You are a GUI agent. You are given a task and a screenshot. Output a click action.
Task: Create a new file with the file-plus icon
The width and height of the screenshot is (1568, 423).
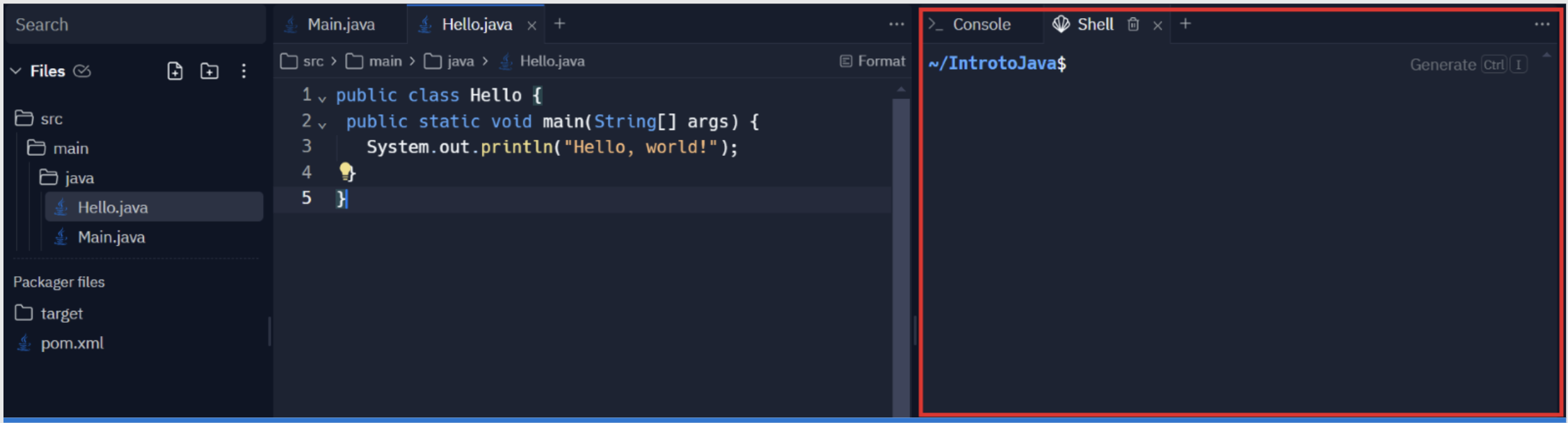coord(175,71)
